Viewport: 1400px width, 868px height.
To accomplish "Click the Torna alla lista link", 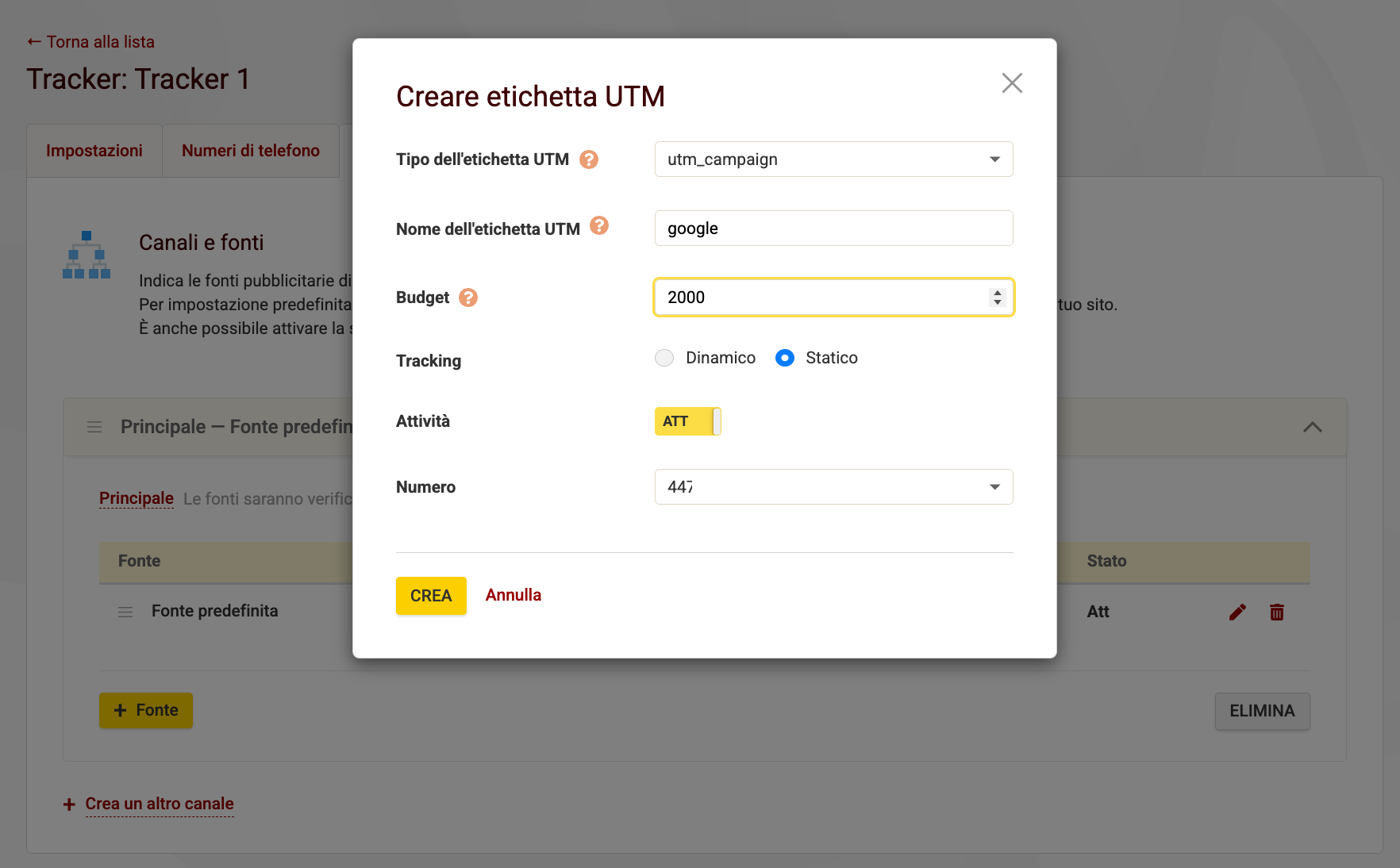I will tap(90, 41).
